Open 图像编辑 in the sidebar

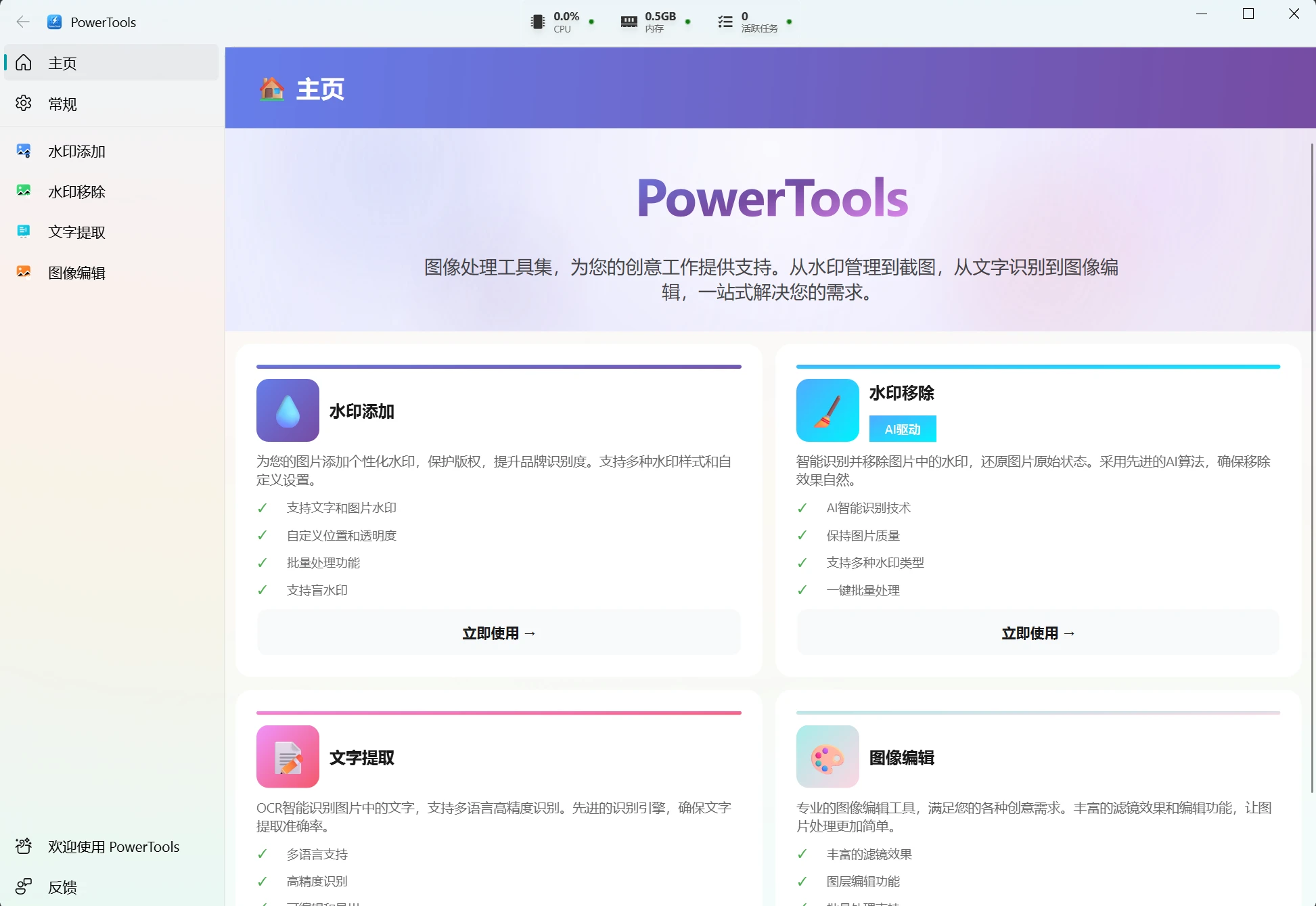pos(112,273)
